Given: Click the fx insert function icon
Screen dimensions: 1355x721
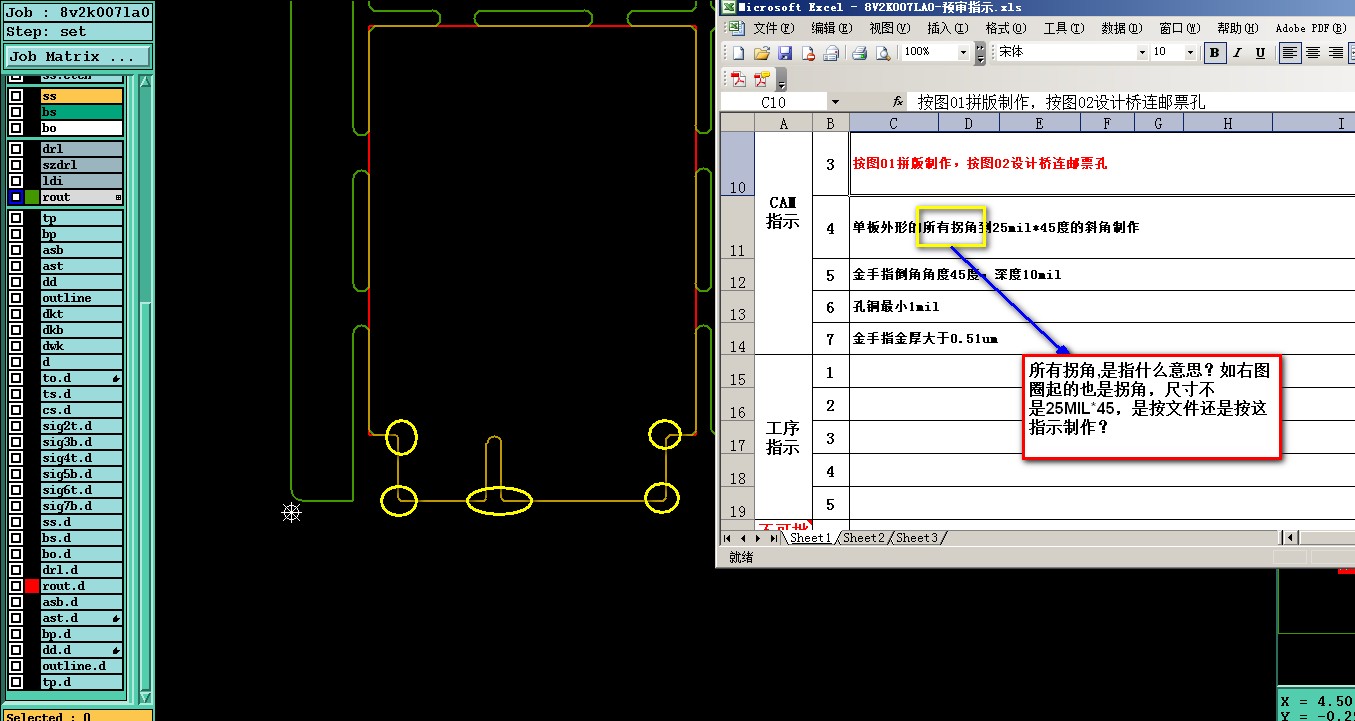Looking at the screenshot, I should 898,102.
